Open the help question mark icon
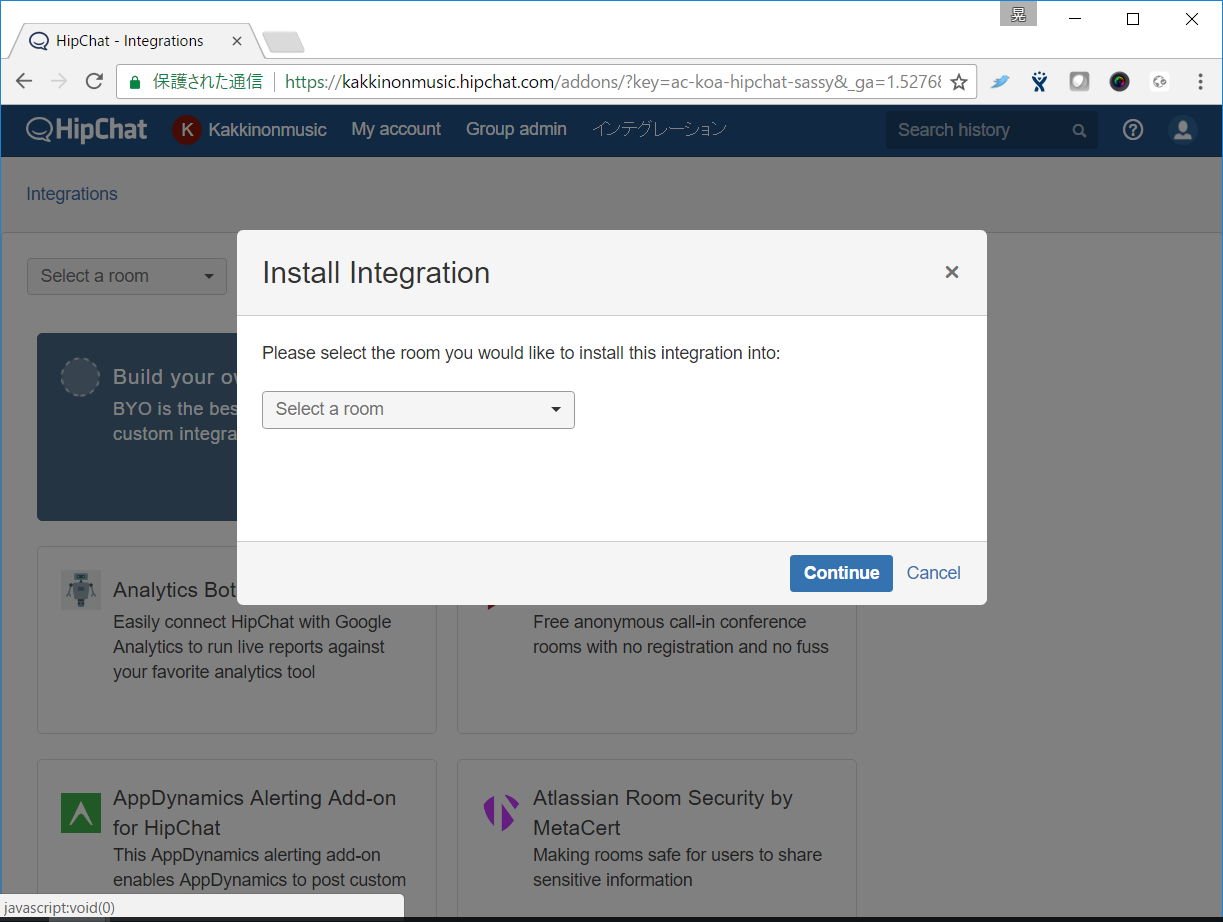Viewport: 1223px width, 922px height. pyautogui.click(x=1133, y=129)
